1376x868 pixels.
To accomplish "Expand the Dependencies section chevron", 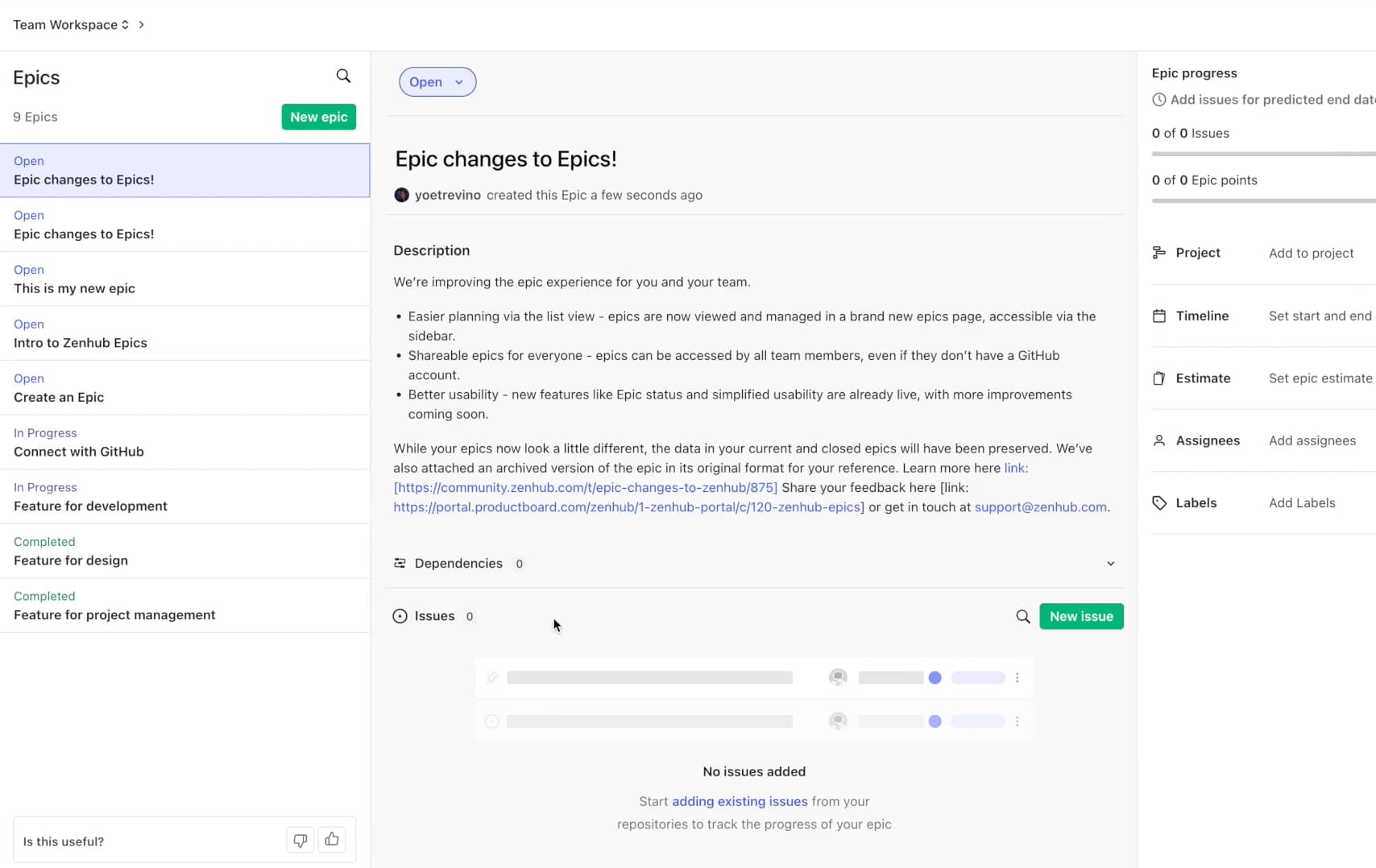I will point(1110,564).
